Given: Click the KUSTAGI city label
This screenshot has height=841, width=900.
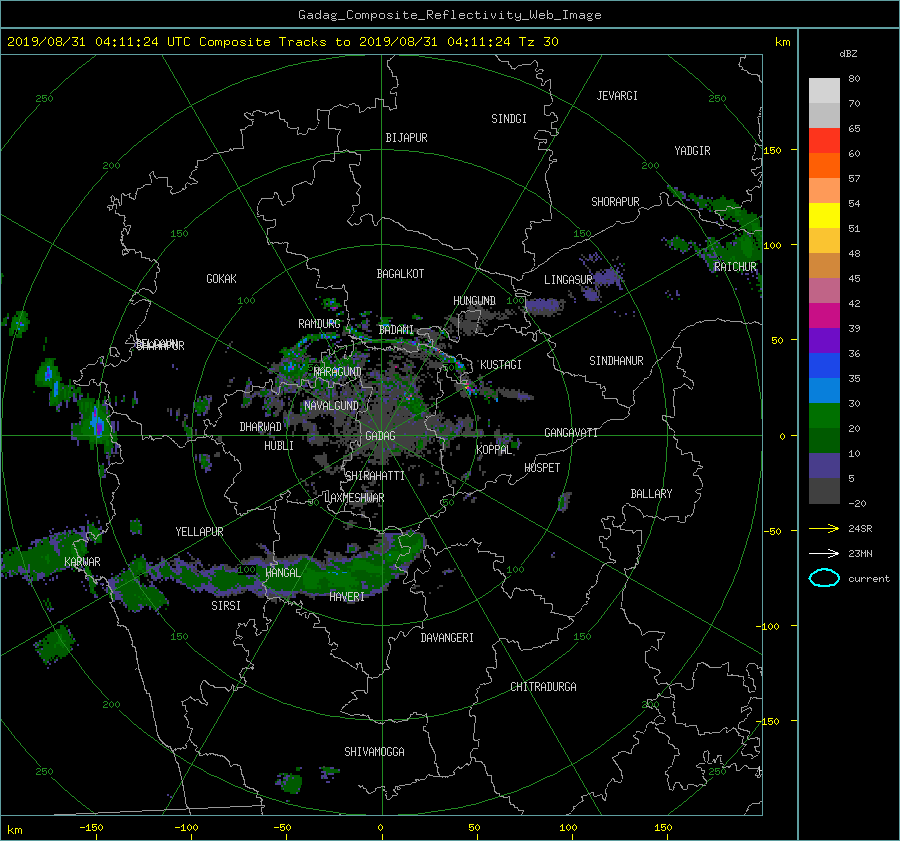Looking at the screenshot, I should click(x=501, y=365).
